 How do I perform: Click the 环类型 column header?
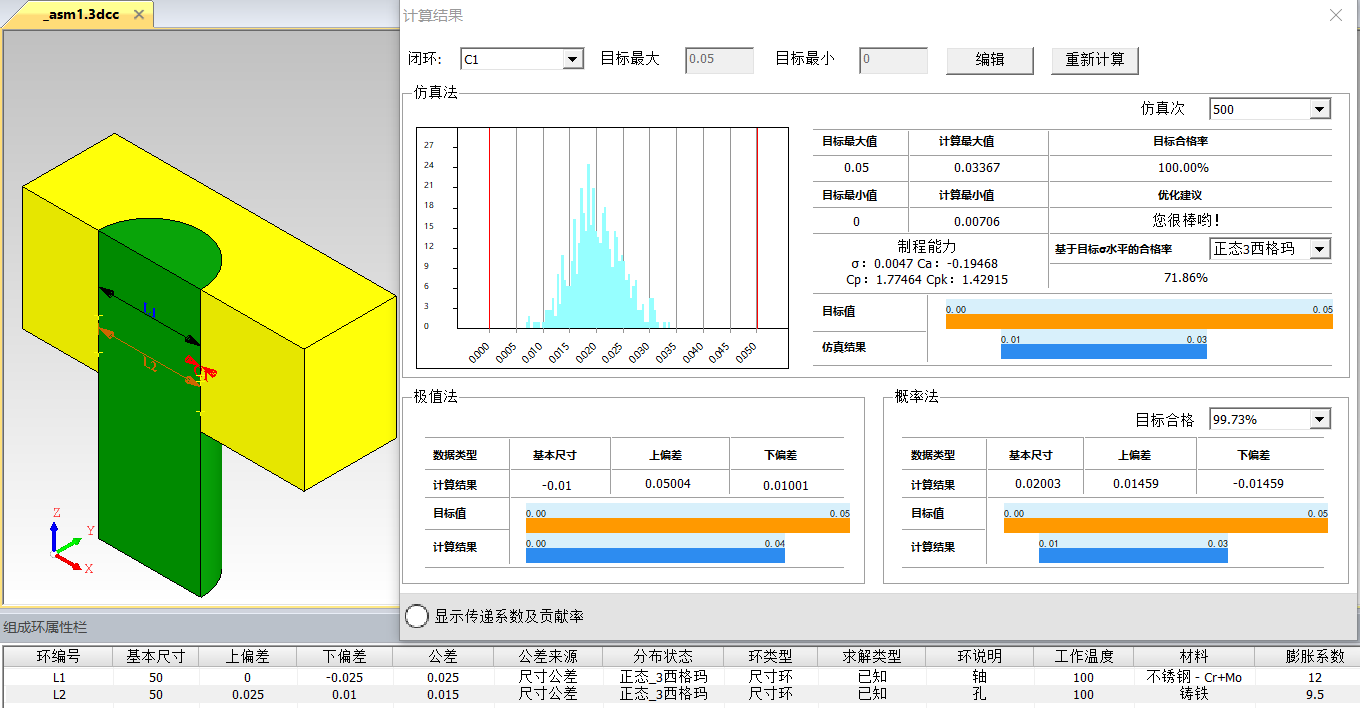pyautogui.click(x=771, y=657)
